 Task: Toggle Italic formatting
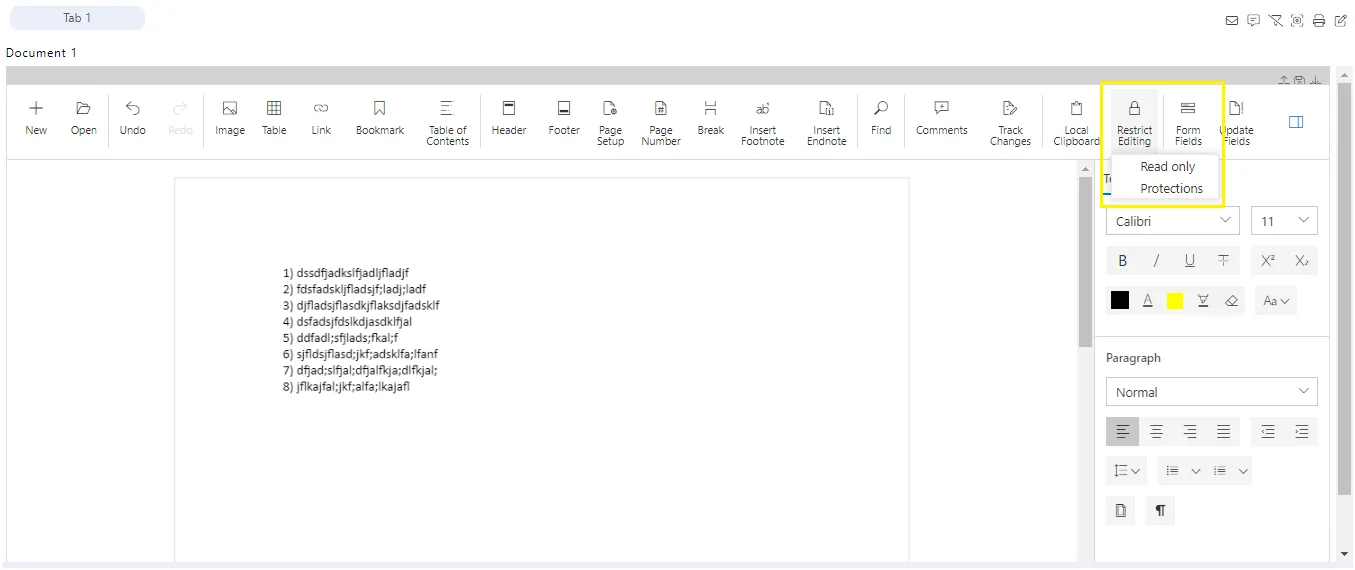click(1156, 260)
